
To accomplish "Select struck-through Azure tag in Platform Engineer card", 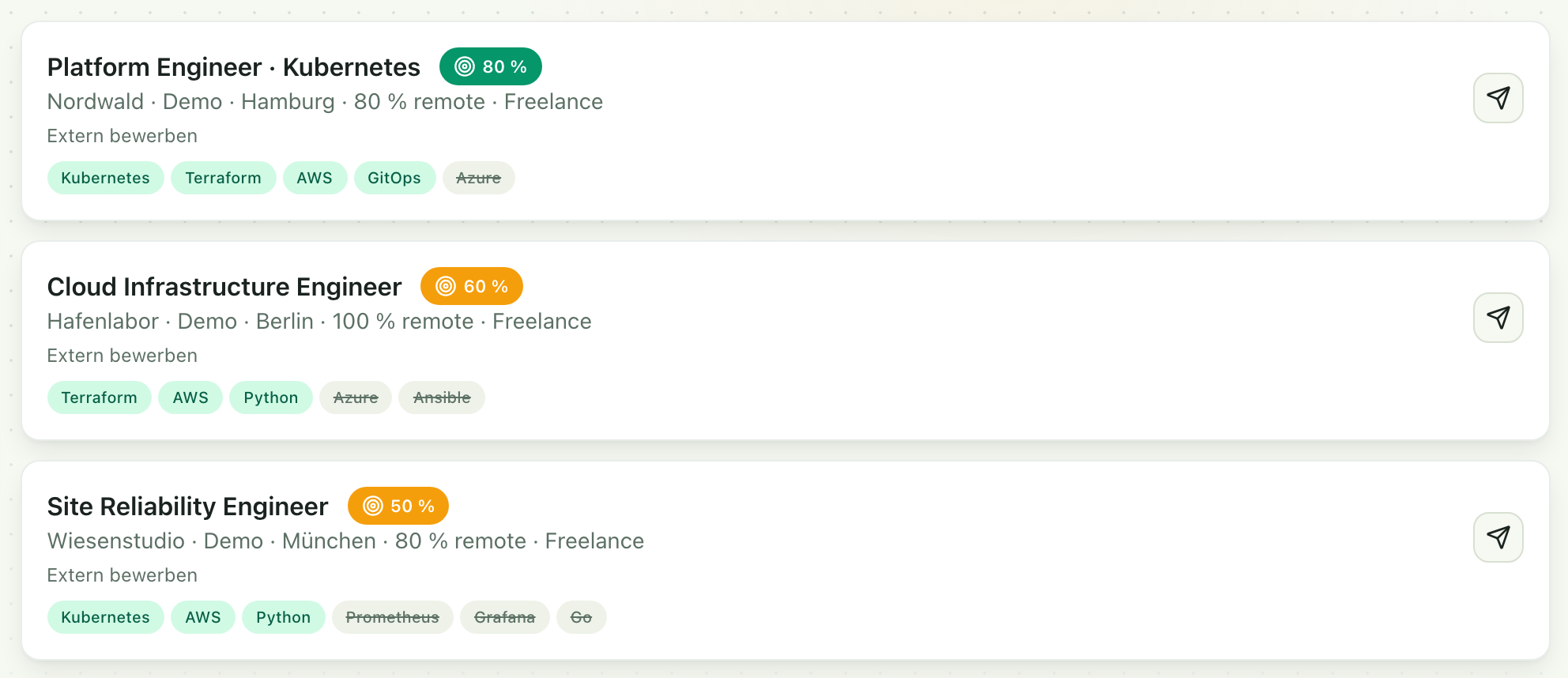I will (479, 178).
